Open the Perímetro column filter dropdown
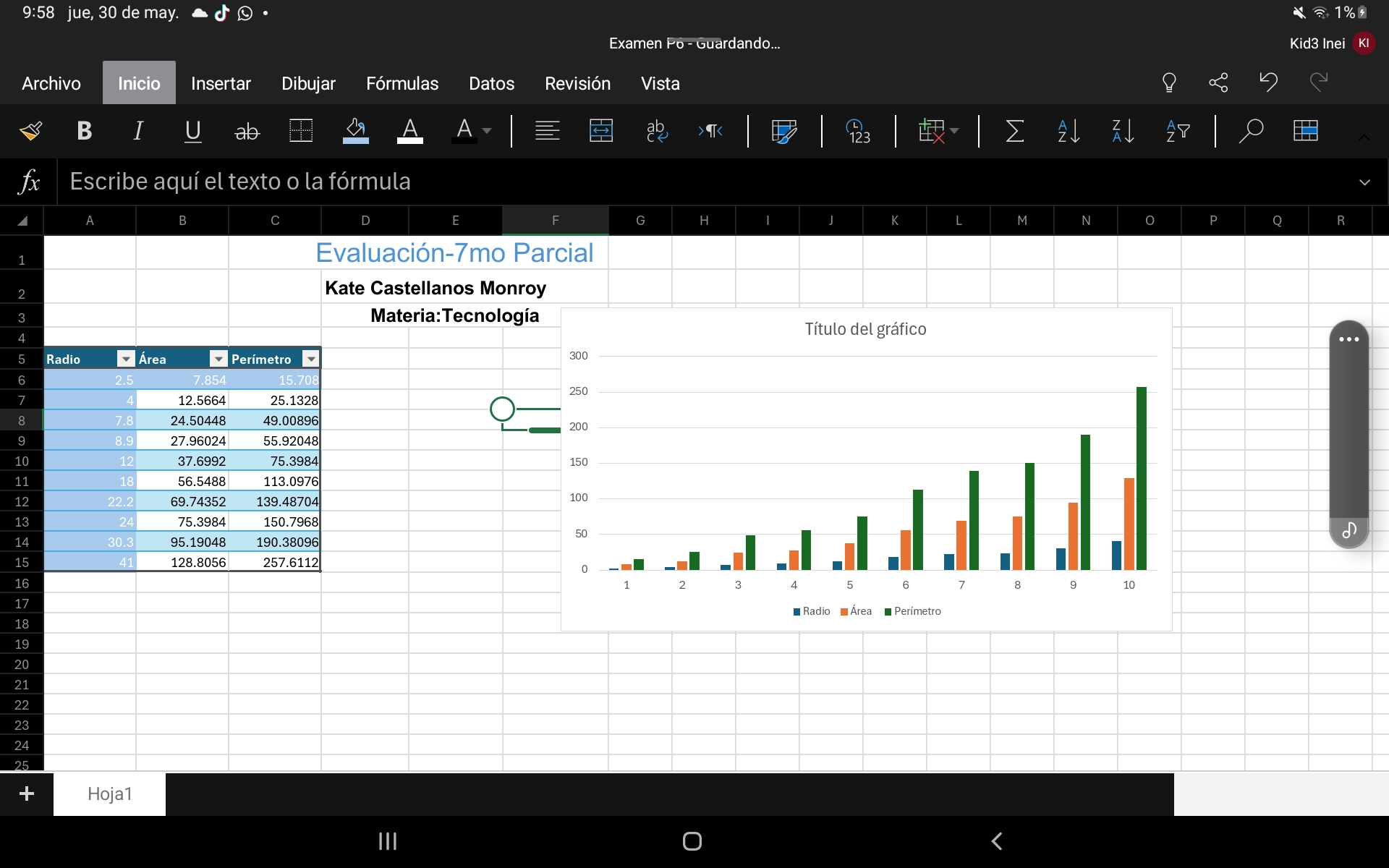Image resolution: width=1389 pixels, height=868 pixels. [x=311, y=359]
